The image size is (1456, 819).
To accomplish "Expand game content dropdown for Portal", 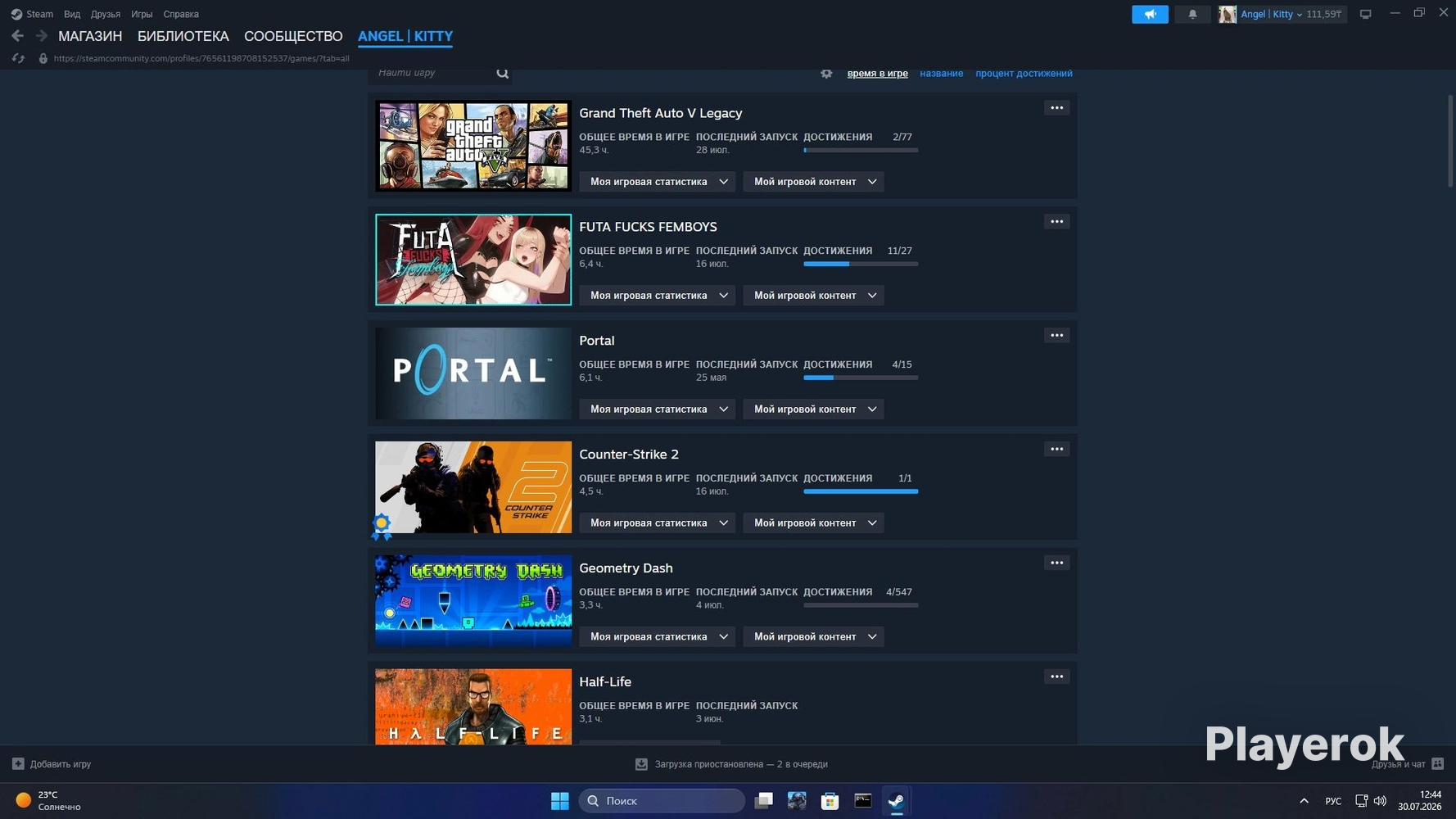I will click(813, 409).
